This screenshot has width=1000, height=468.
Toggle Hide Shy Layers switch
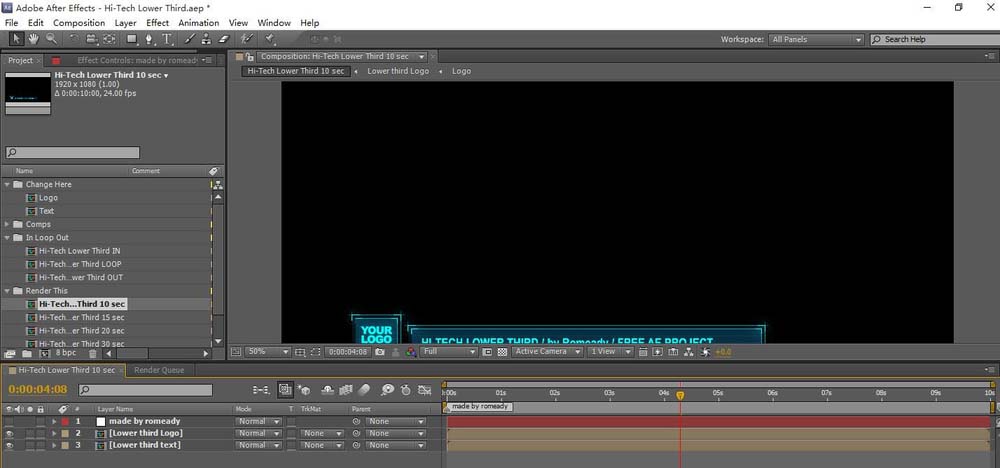tap(328, 390)
